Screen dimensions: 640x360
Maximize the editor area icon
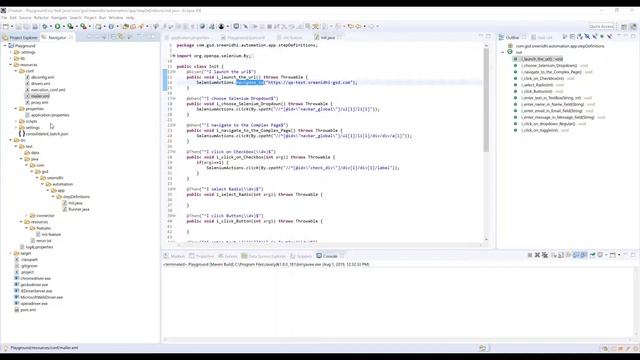pos(489,36)
